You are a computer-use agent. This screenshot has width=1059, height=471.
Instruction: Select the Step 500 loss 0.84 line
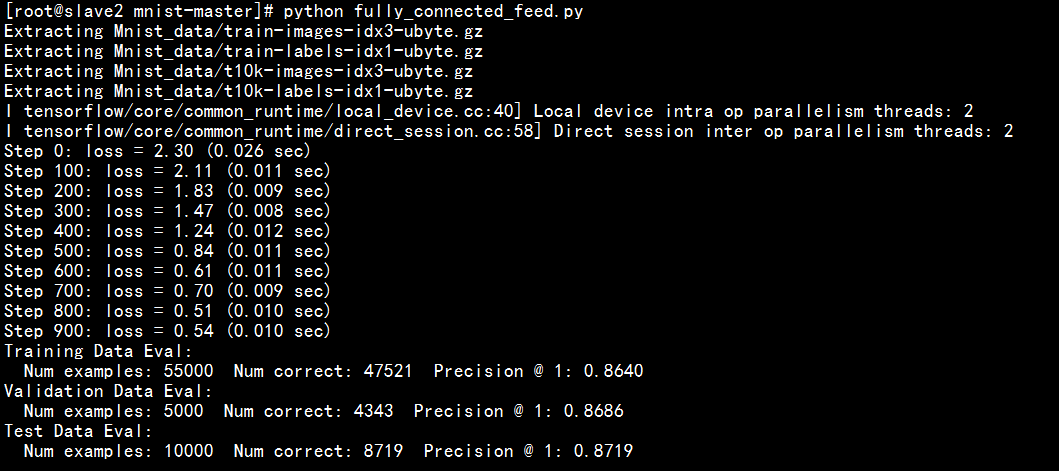click(167, 251)
